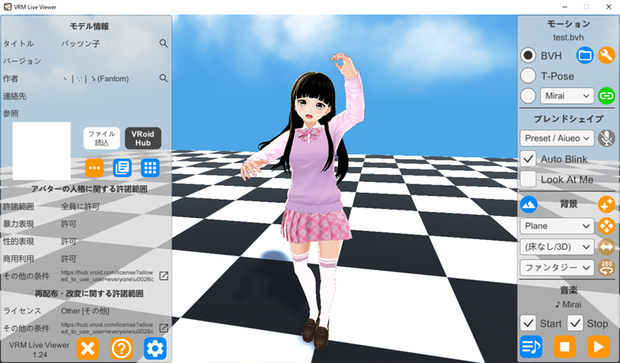Click the VRoid Hub button

[143, 138]
